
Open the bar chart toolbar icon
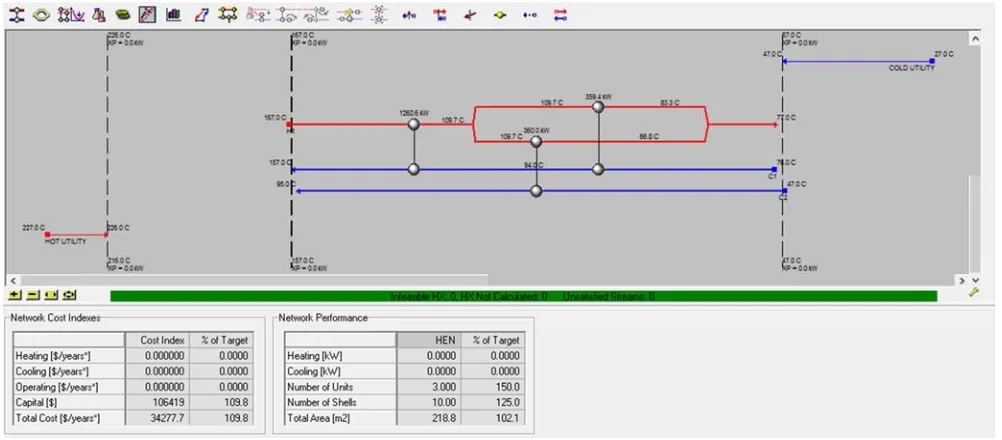click(173, 15)
